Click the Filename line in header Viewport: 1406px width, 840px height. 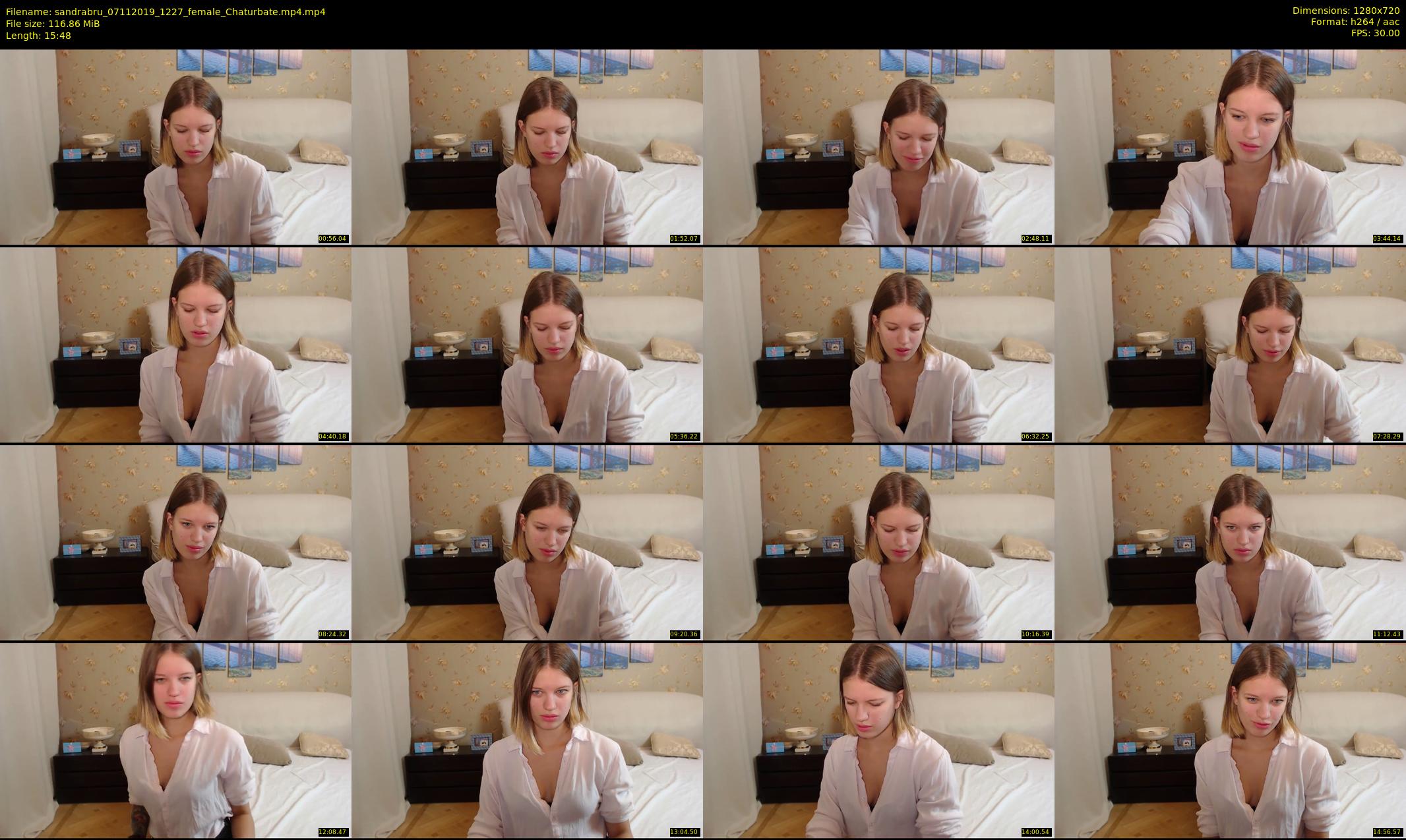(x=166, y=12)
